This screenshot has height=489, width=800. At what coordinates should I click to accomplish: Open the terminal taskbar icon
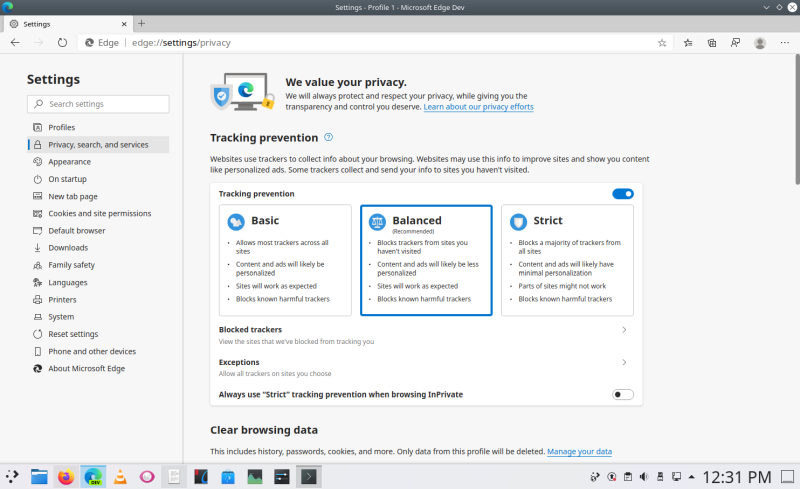(x=309, y=477)
